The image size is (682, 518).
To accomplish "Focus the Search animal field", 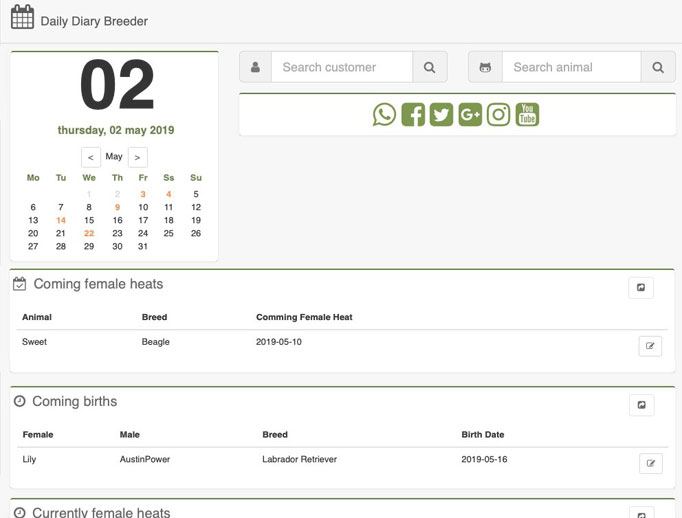I will tap(572, 67).
